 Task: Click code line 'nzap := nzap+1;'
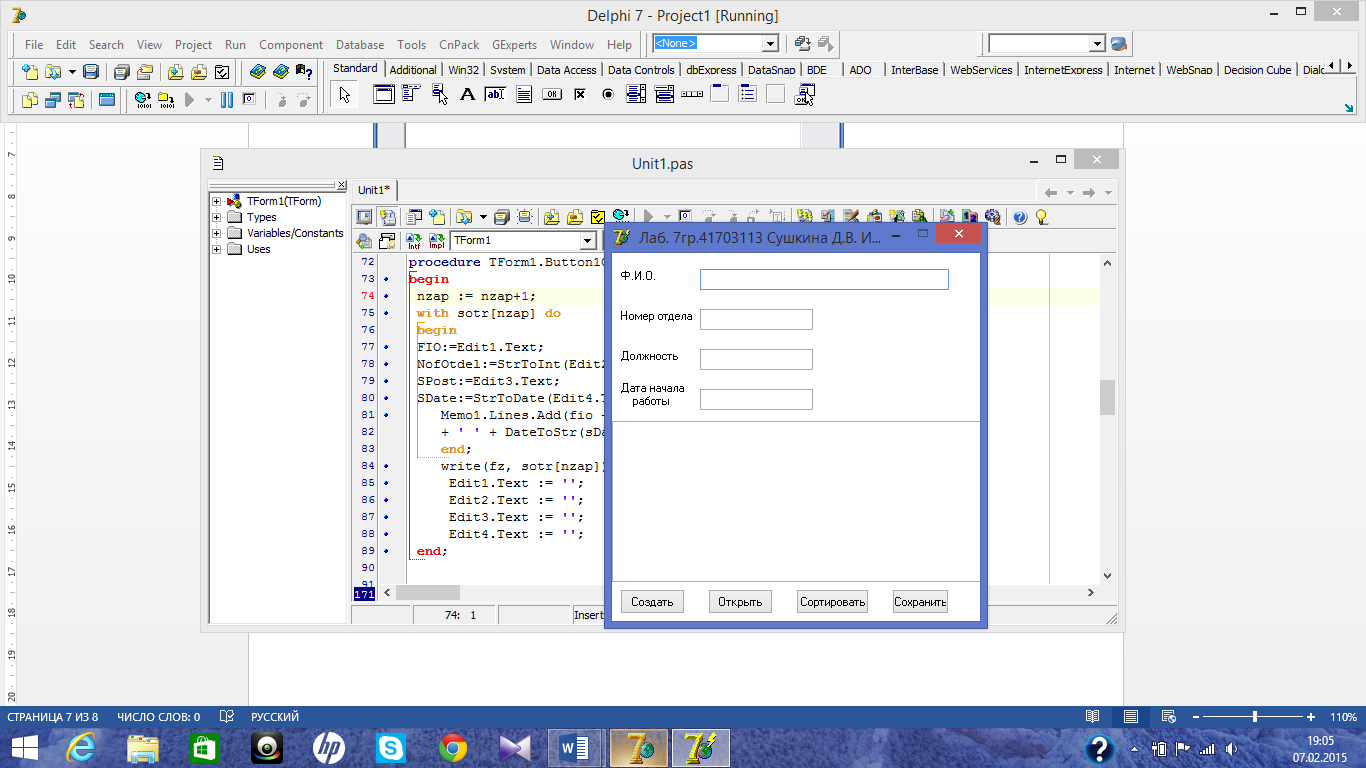(x=476, y=296)
